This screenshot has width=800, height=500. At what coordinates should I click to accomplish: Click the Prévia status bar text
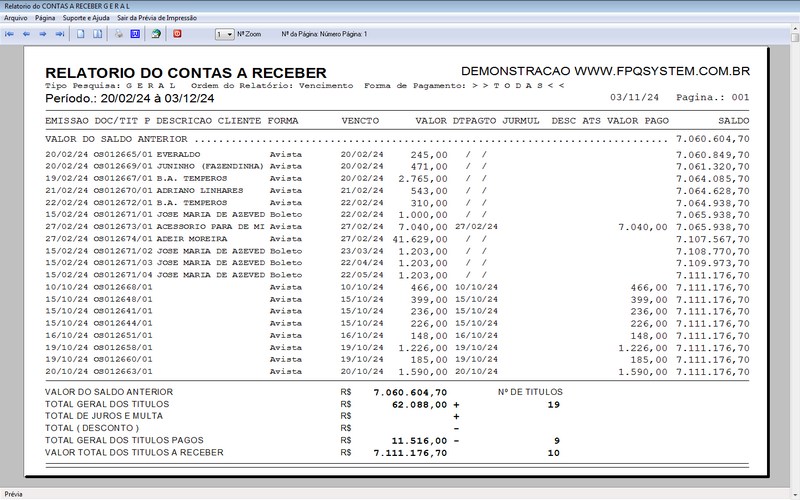point(14,494)
